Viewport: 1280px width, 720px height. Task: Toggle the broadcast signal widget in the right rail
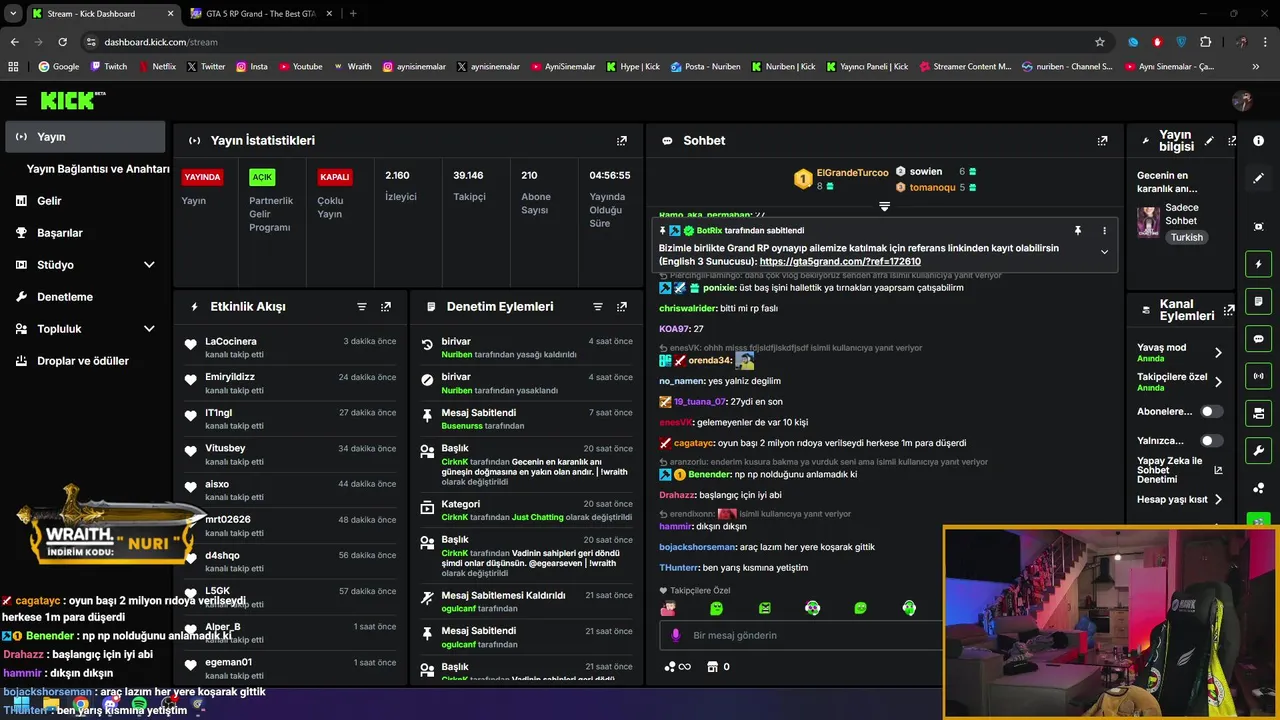[x=1258, y=376]
